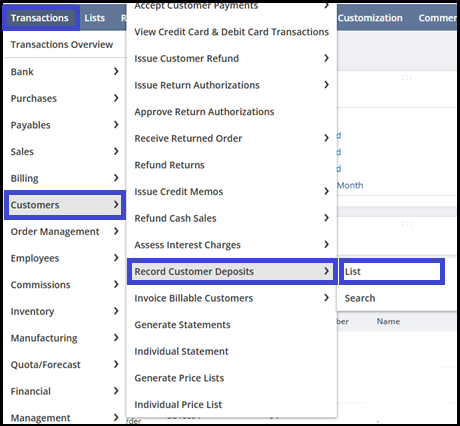
Task: Expand the Purchases submenu chevron
Action: pyautogui.click(x=116, y=98)
